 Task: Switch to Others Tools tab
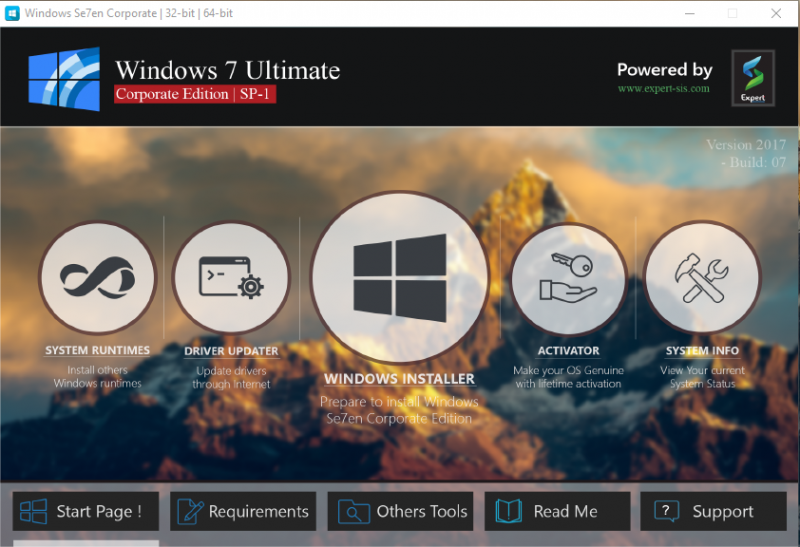pyautogui.click(x=400, y=511)
